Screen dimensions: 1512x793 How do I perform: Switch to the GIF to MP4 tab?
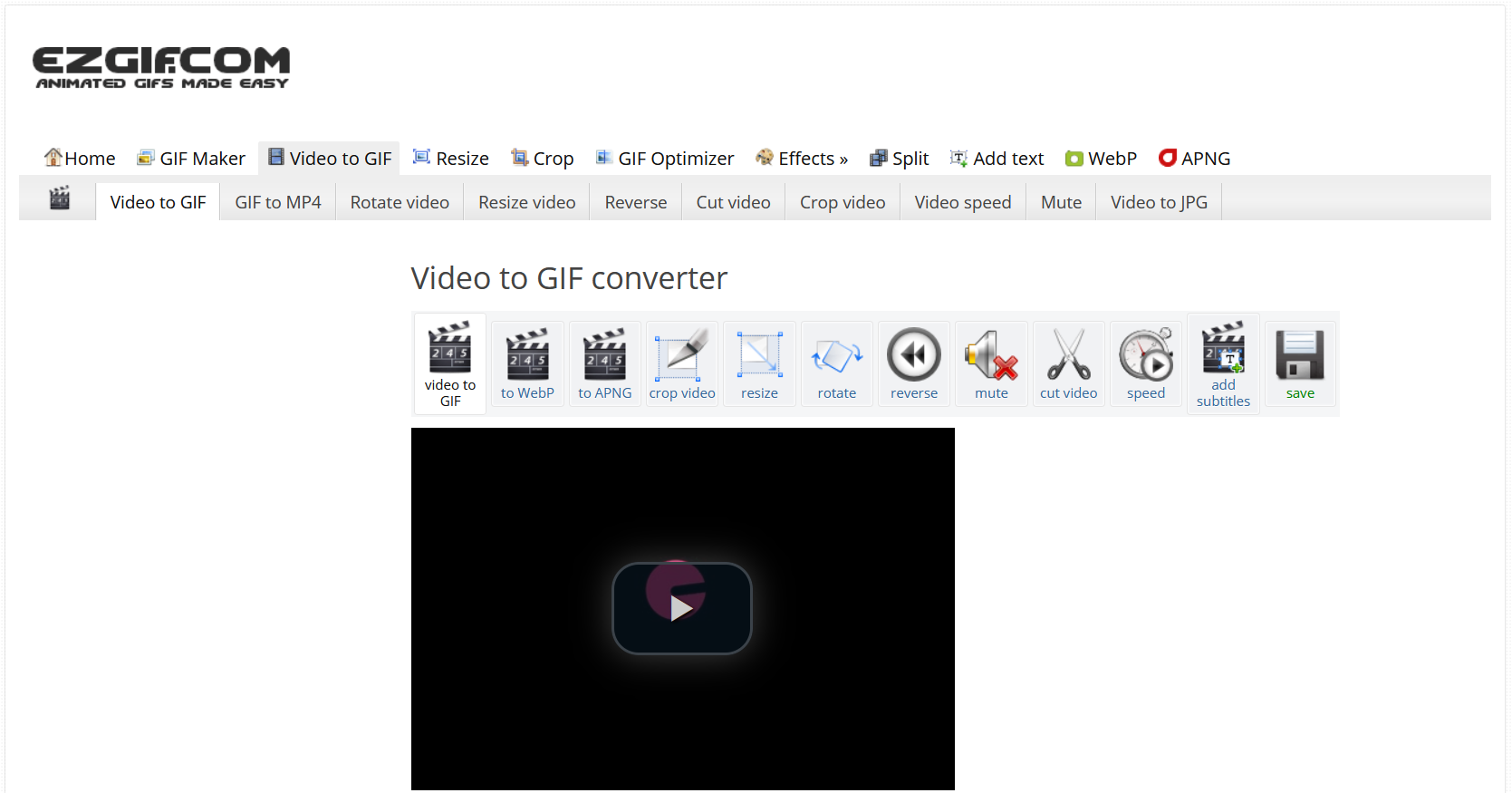pos(278,202)
